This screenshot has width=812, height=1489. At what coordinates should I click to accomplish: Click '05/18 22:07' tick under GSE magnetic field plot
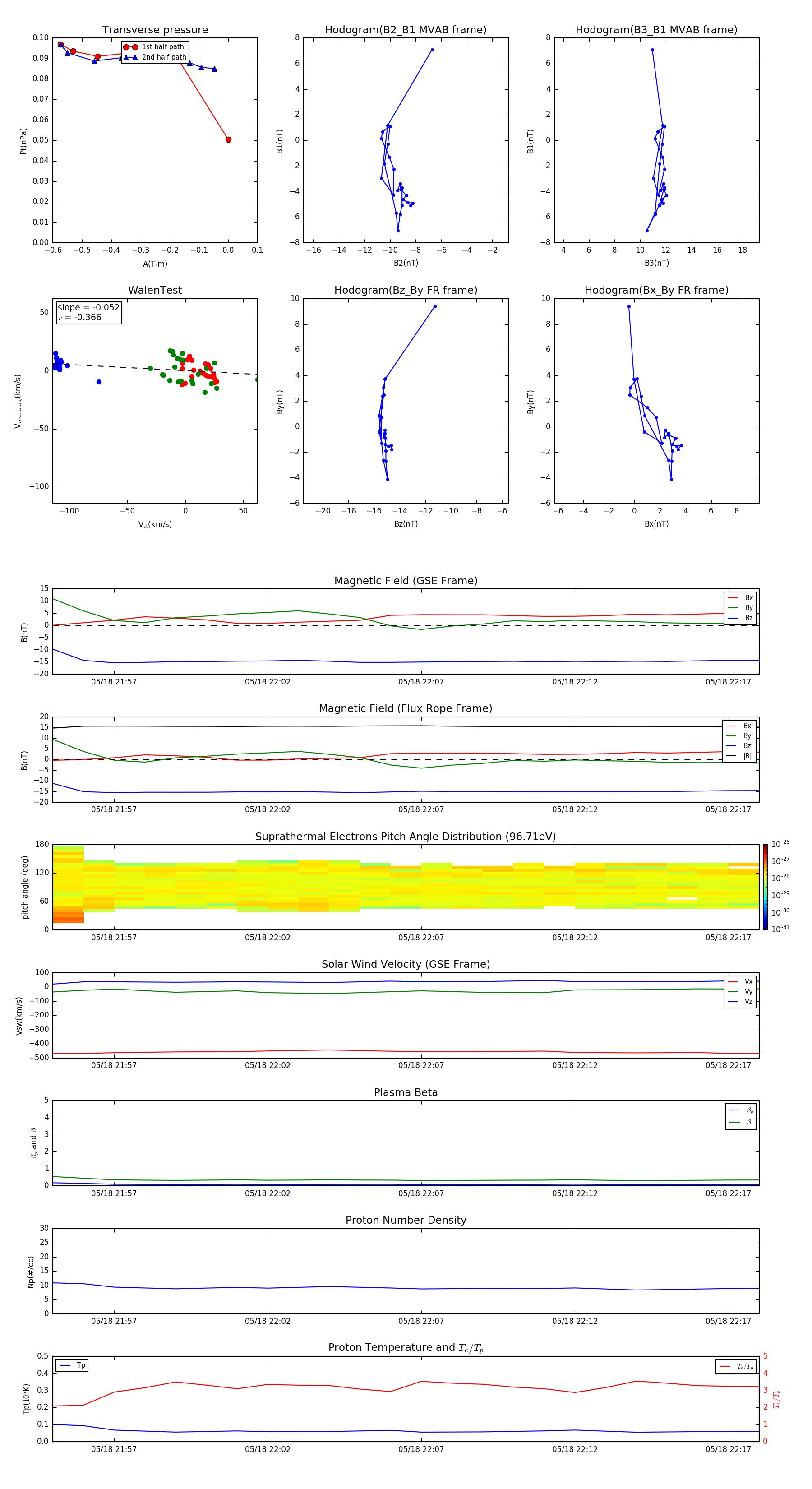click(x=421, y=682)
